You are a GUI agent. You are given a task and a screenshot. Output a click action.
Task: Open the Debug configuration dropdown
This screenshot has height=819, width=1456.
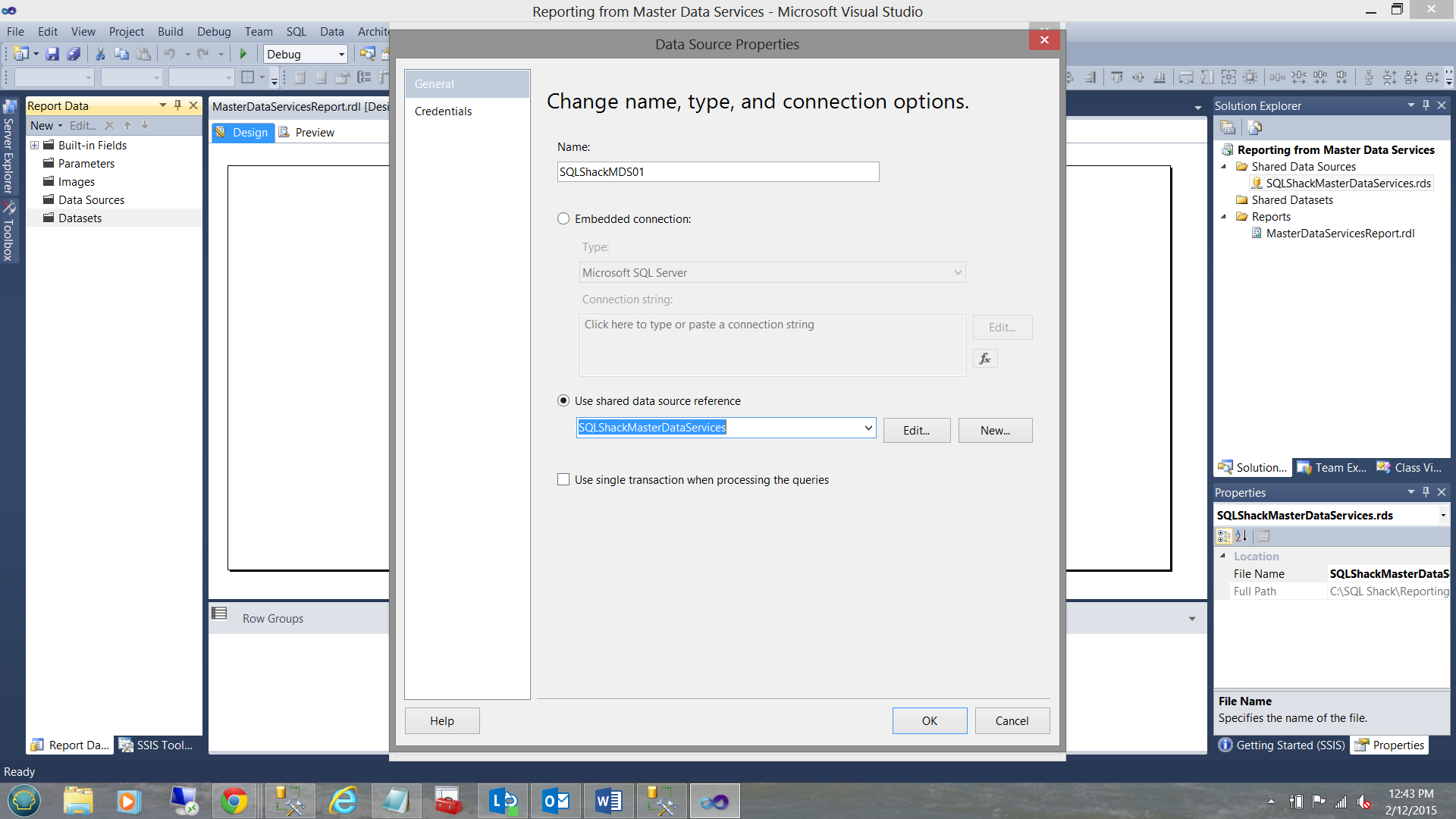(341, 55)
